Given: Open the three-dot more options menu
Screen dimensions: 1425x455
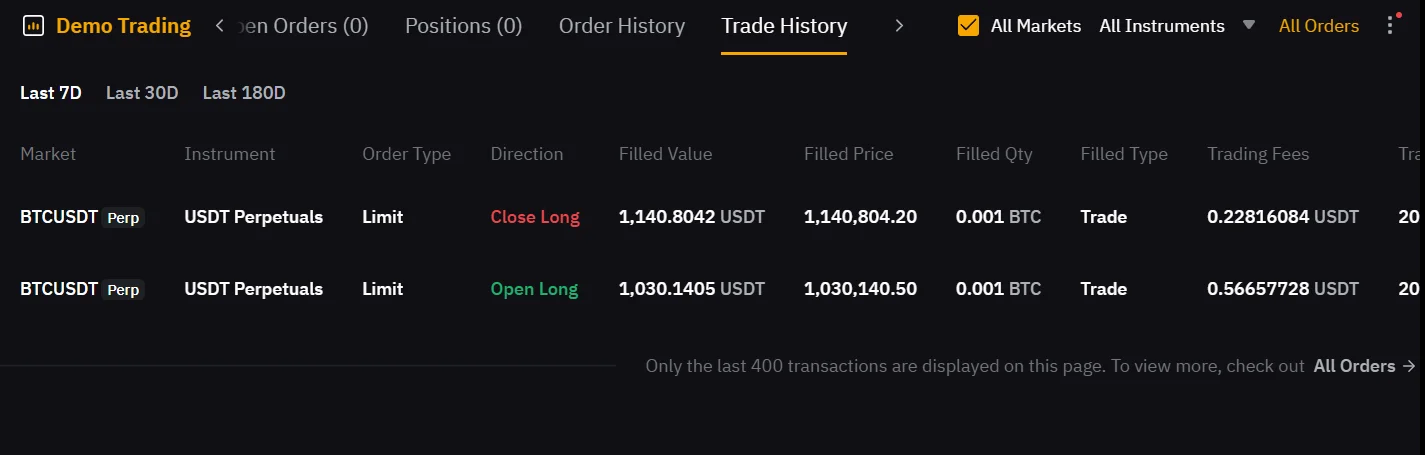Looking at the screenshot, I should point(1390,26).
